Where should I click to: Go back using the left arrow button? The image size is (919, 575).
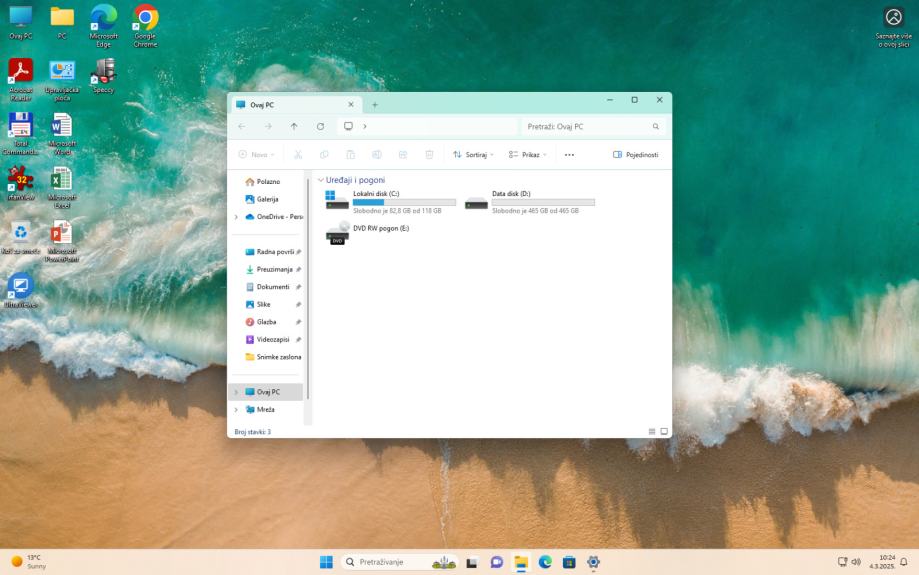coord(241,126)
